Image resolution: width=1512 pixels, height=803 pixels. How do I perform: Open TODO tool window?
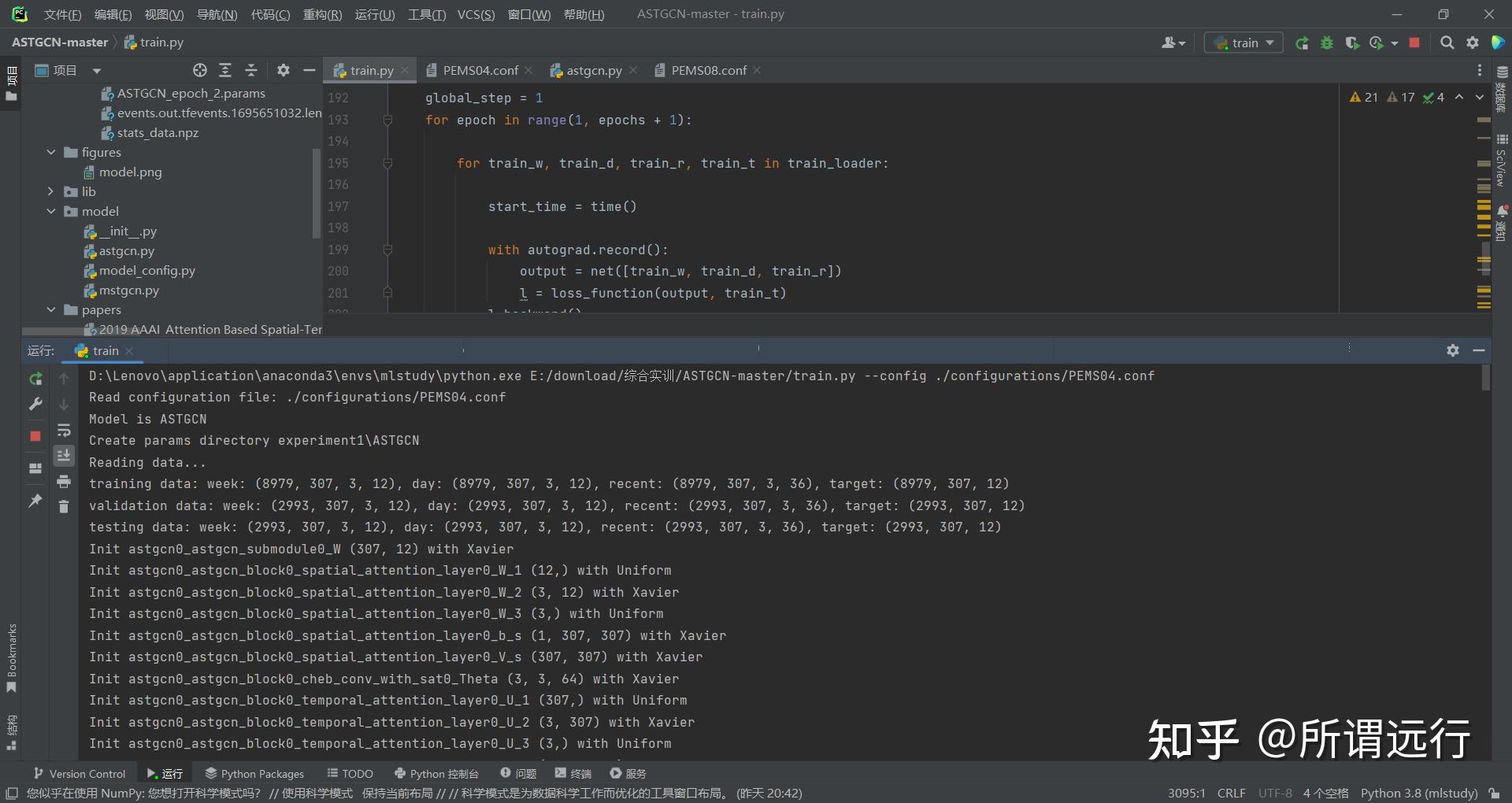point(350,774)
